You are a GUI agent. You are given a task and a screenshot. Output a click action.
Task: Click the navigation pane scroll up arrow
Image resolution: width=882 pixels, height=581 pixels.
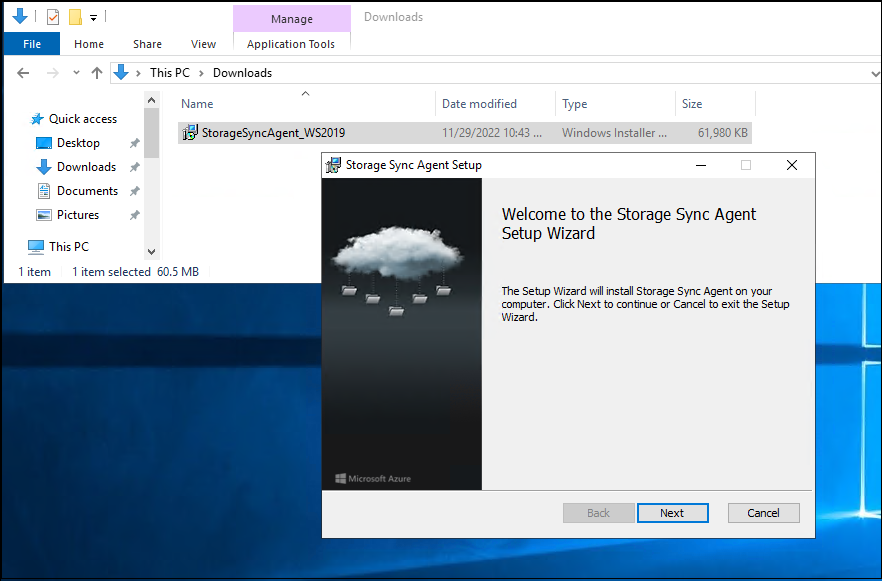point(151,100)
